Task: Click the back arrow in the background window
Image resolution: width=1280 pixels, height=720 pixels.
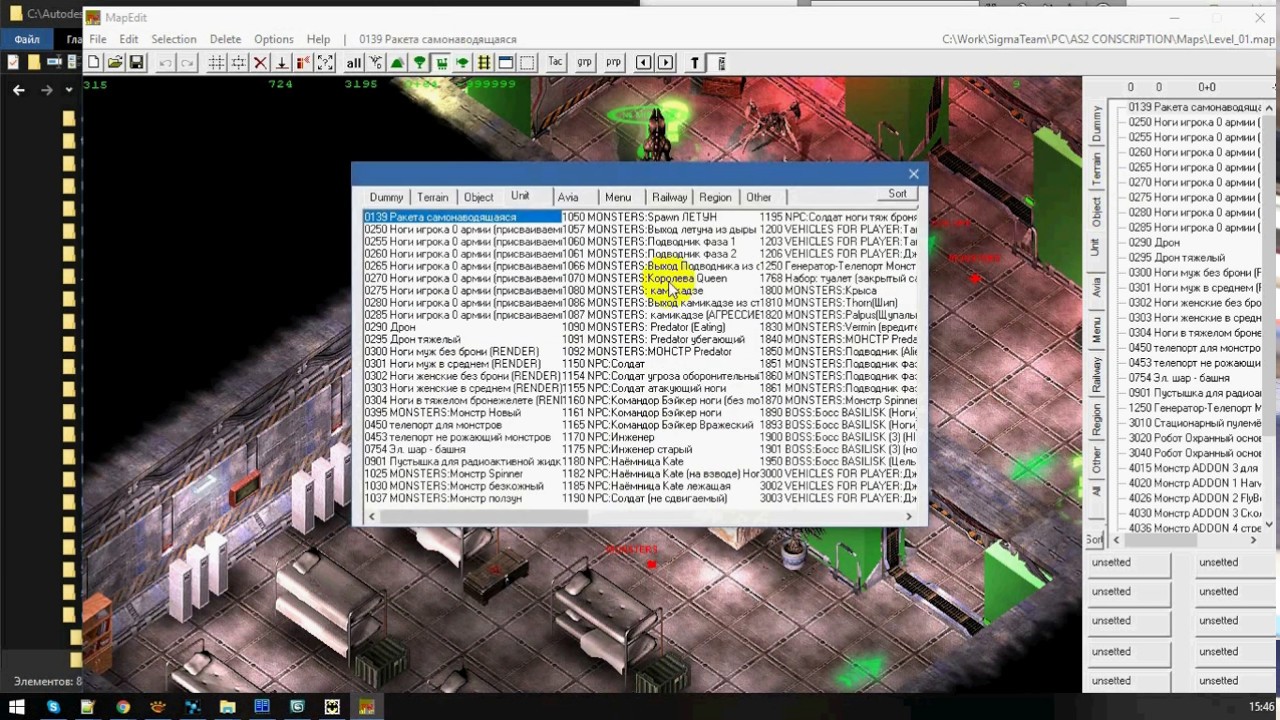Action: pos(19,90)
